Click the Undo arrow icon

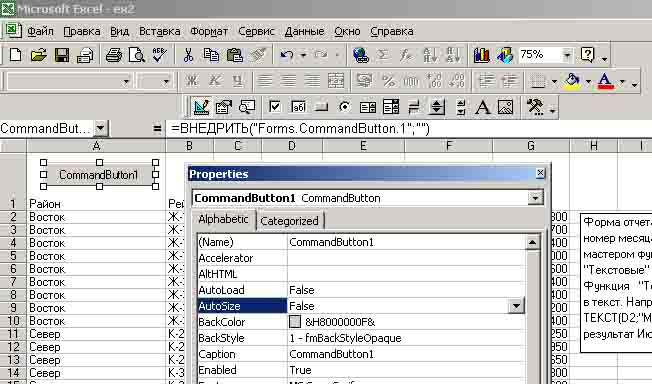(x=286, y=55)
